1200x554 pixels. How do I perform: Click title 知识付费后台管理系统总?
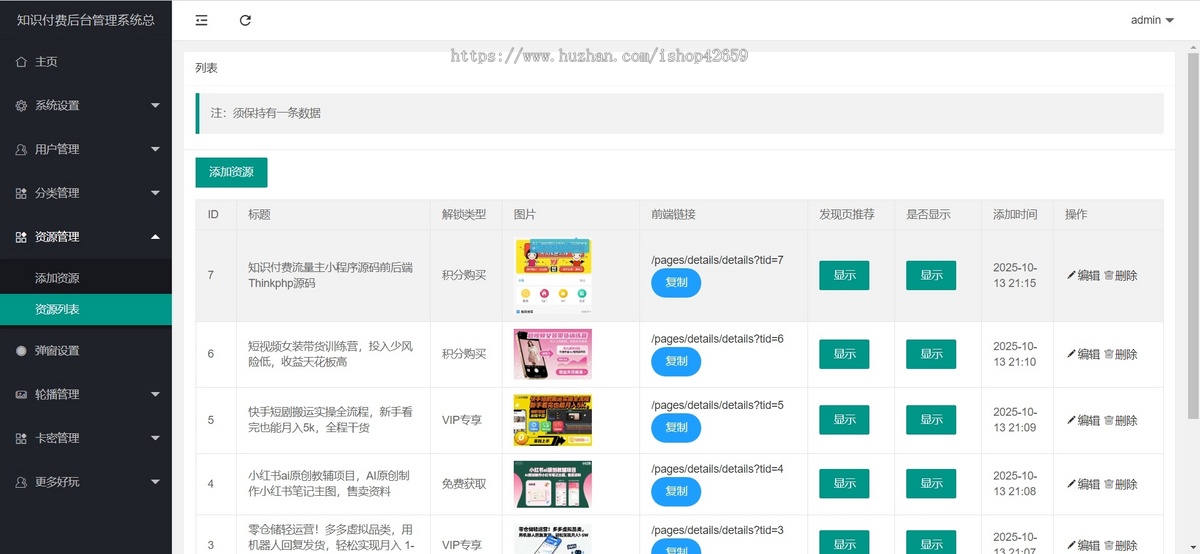(86, 20)
